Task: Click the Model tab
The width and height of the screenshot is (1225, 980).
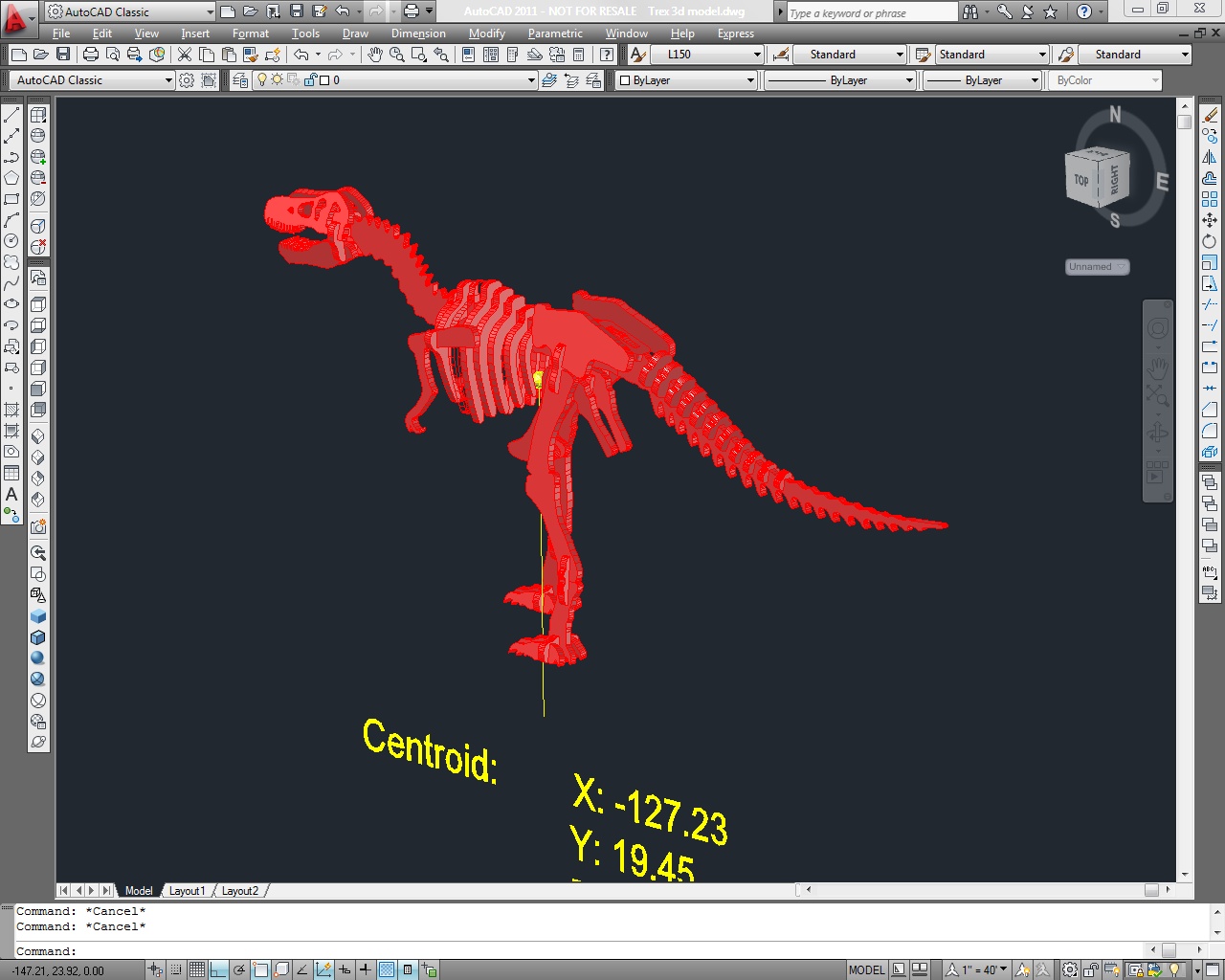Action: (139, 891)
